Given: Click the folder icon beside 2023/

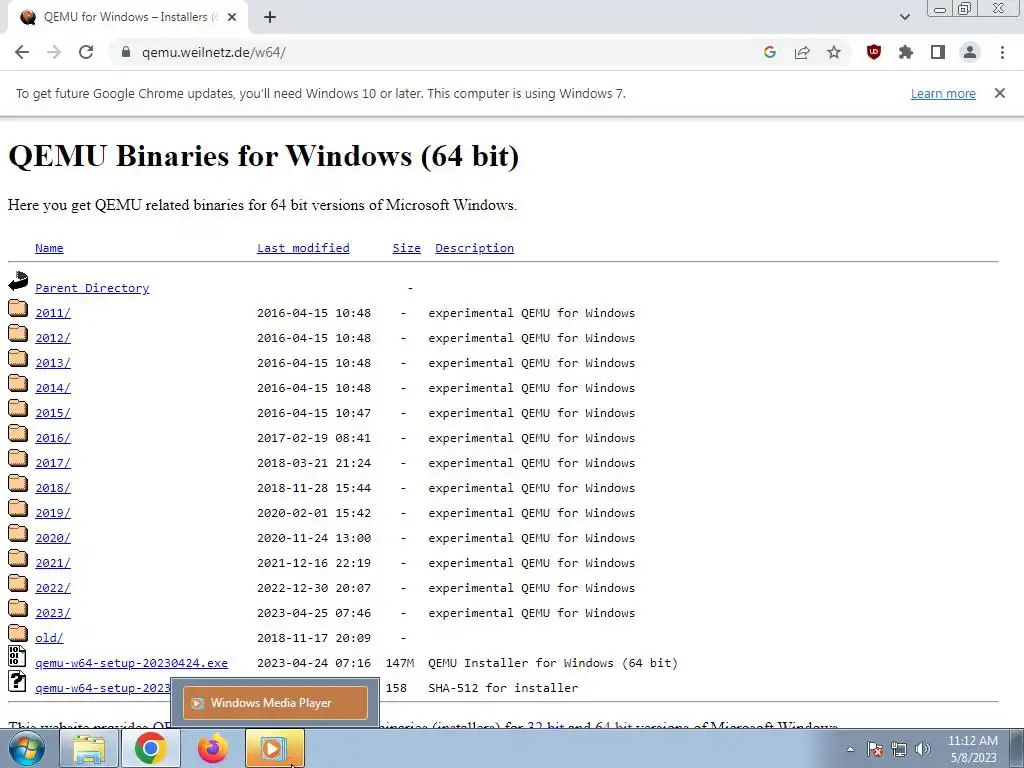Looking at the screenshot, I should tap(18, 608).
